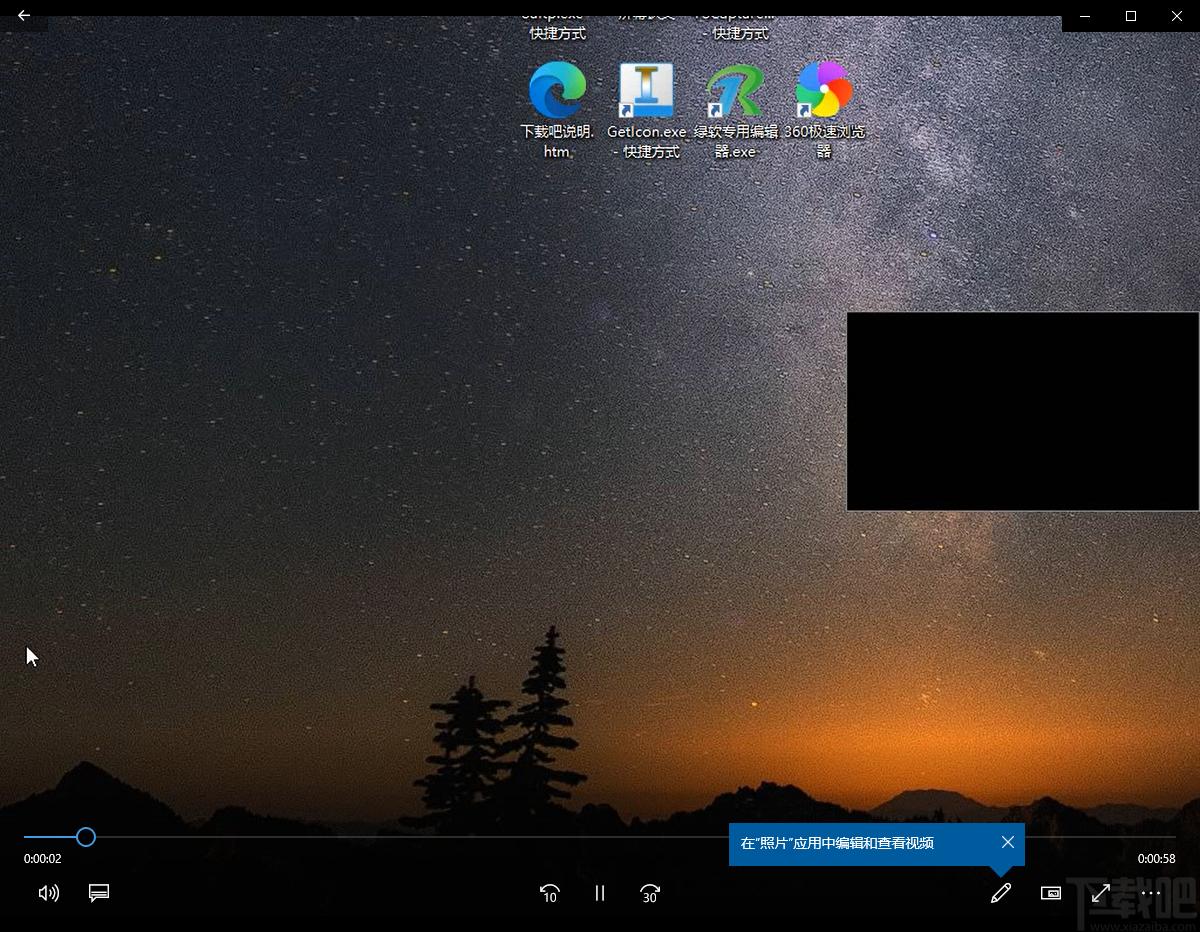Switch to mini view mode

pos(1051,893)
